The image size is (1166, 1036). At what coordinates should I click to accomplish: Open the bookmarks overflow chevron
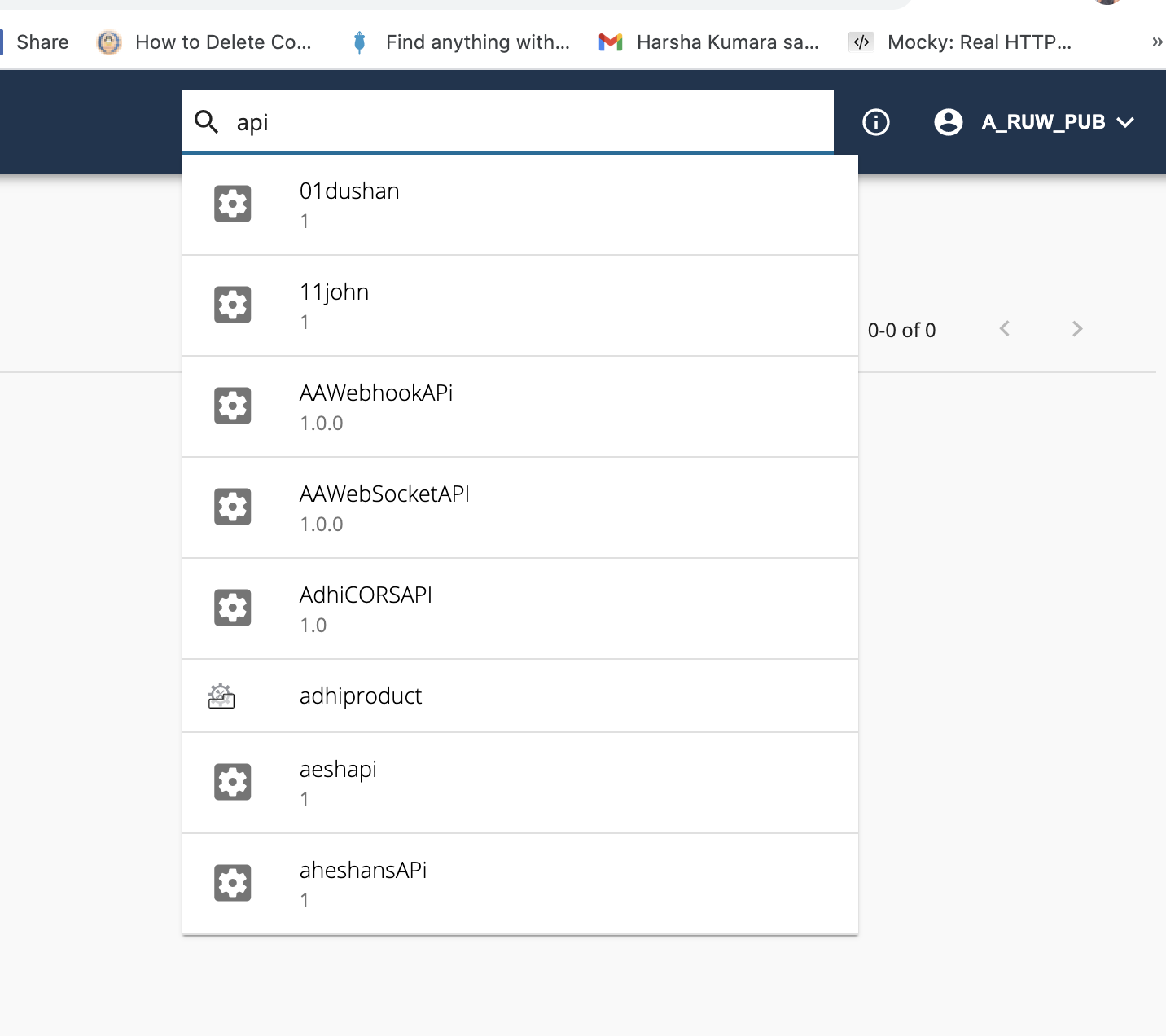[1155, 42]
